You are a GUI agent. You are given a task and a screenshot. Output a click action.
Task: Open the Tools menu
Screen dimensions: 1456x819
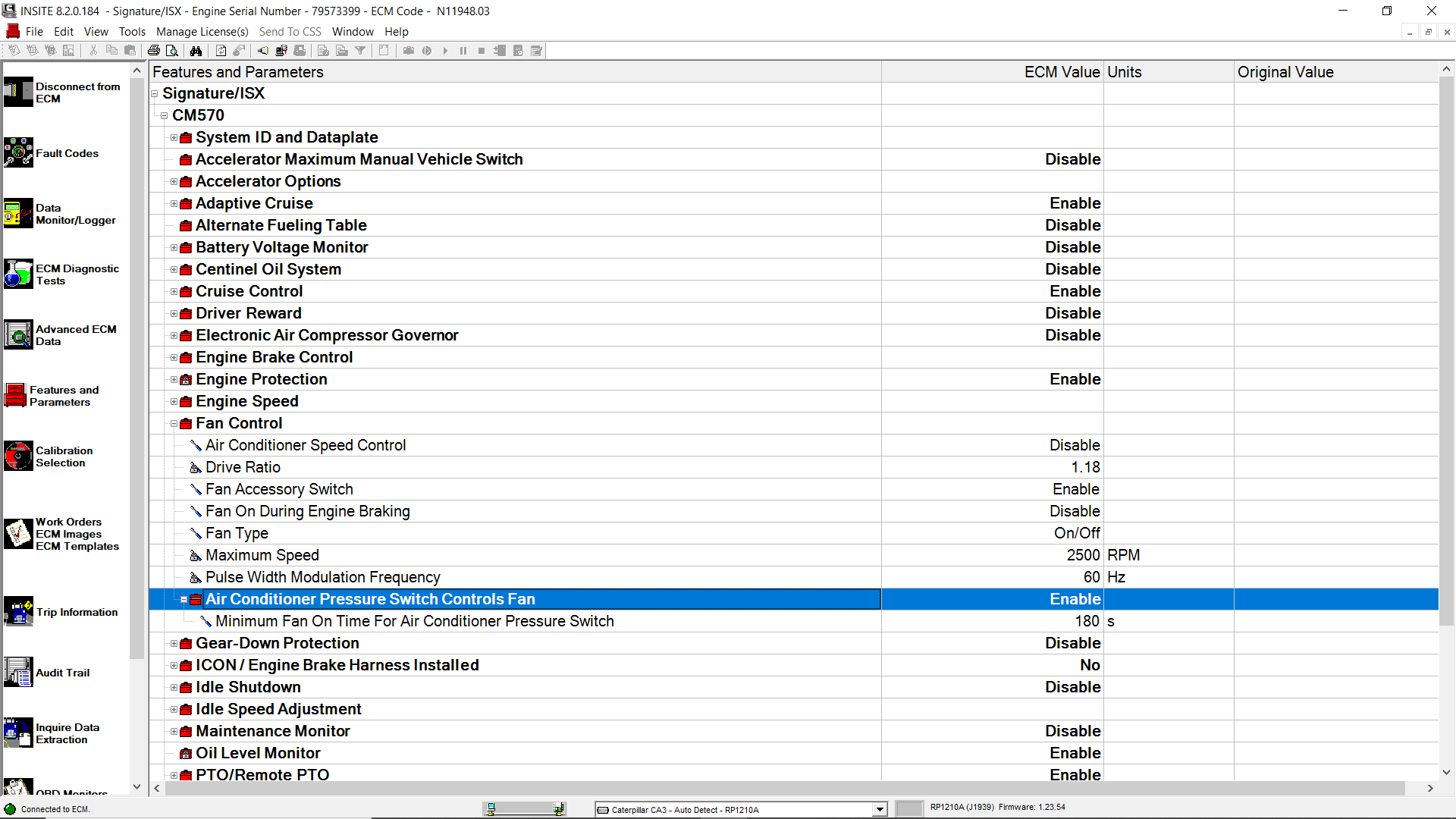131,32
